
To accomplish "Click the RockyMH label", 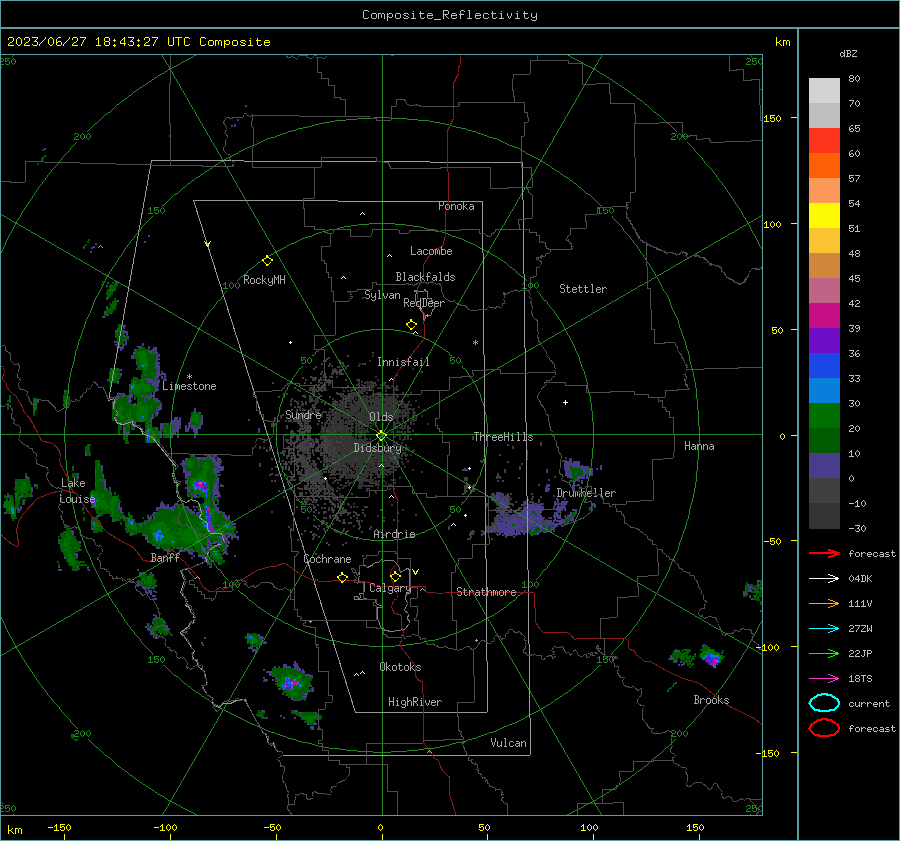I will tap(264, 280).
